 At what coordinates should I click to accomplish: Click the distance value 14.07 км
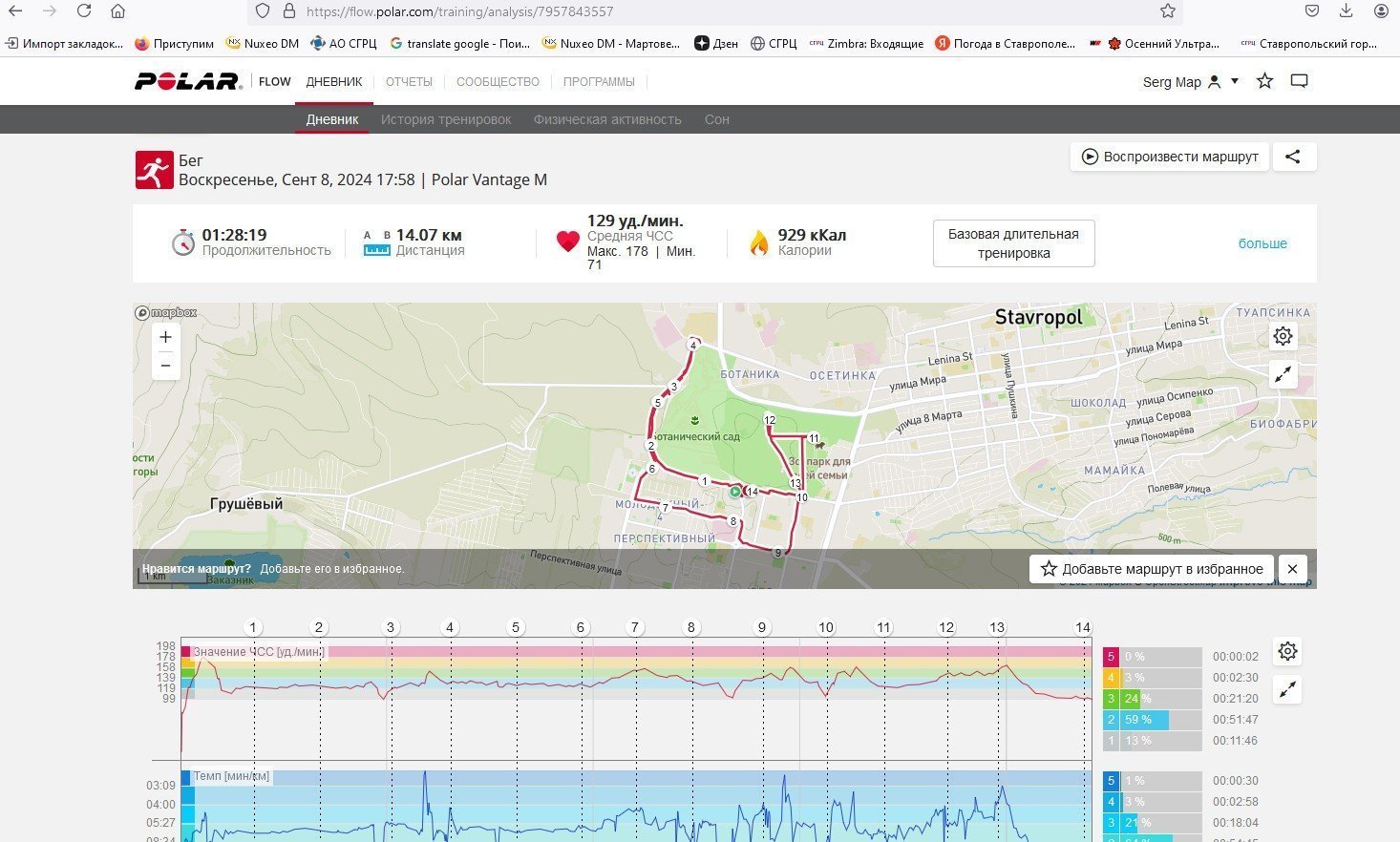[x=429, y=235]
